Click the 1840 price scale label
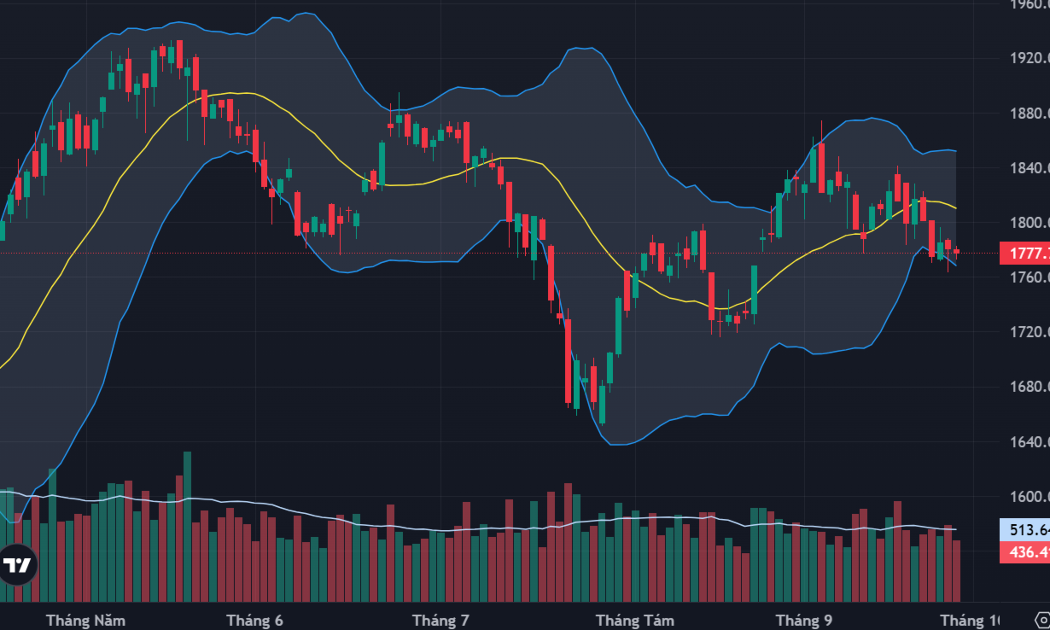 (1029, 168)
